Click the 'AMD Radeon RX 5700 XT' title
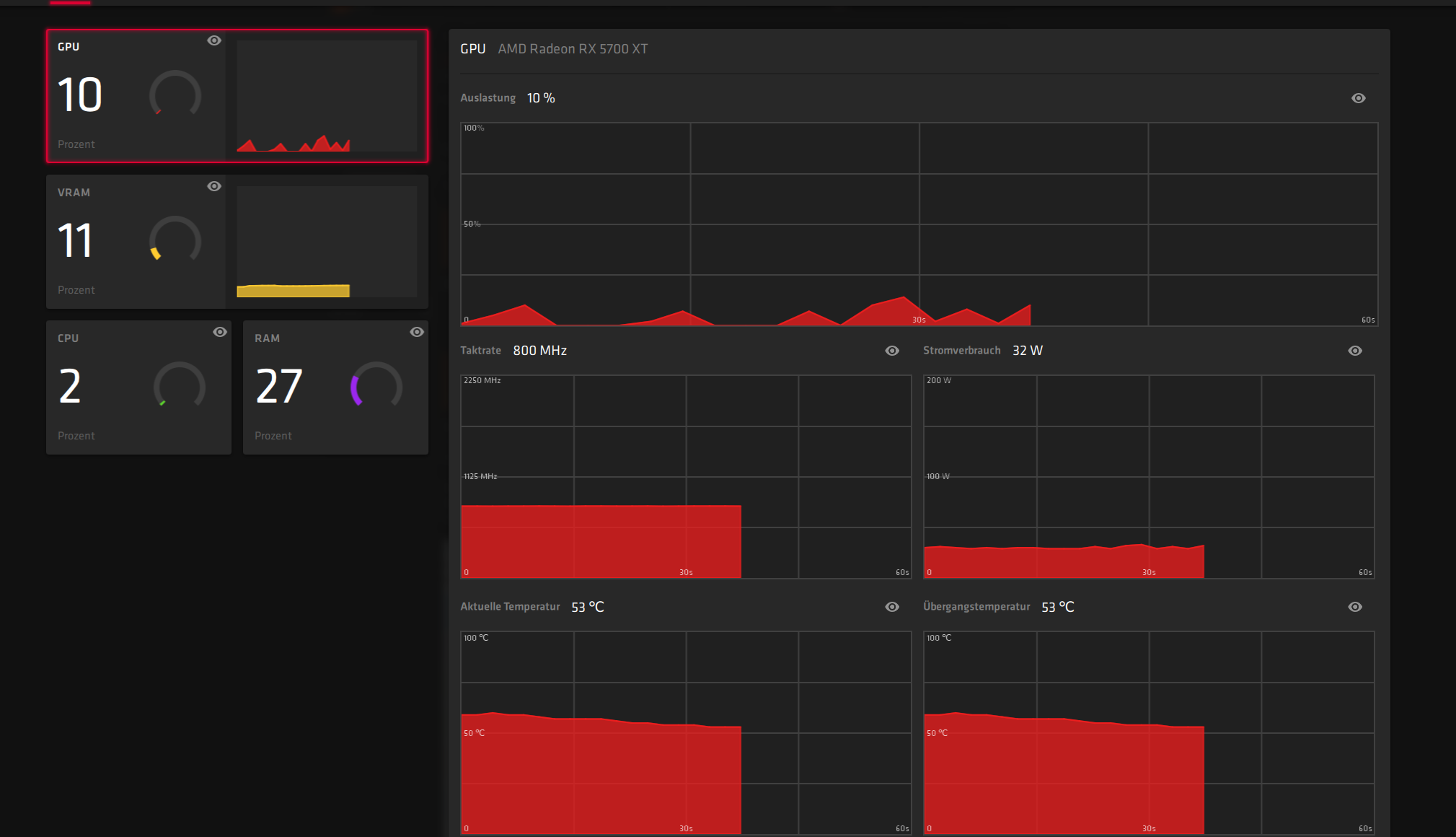 click(573, 49)
